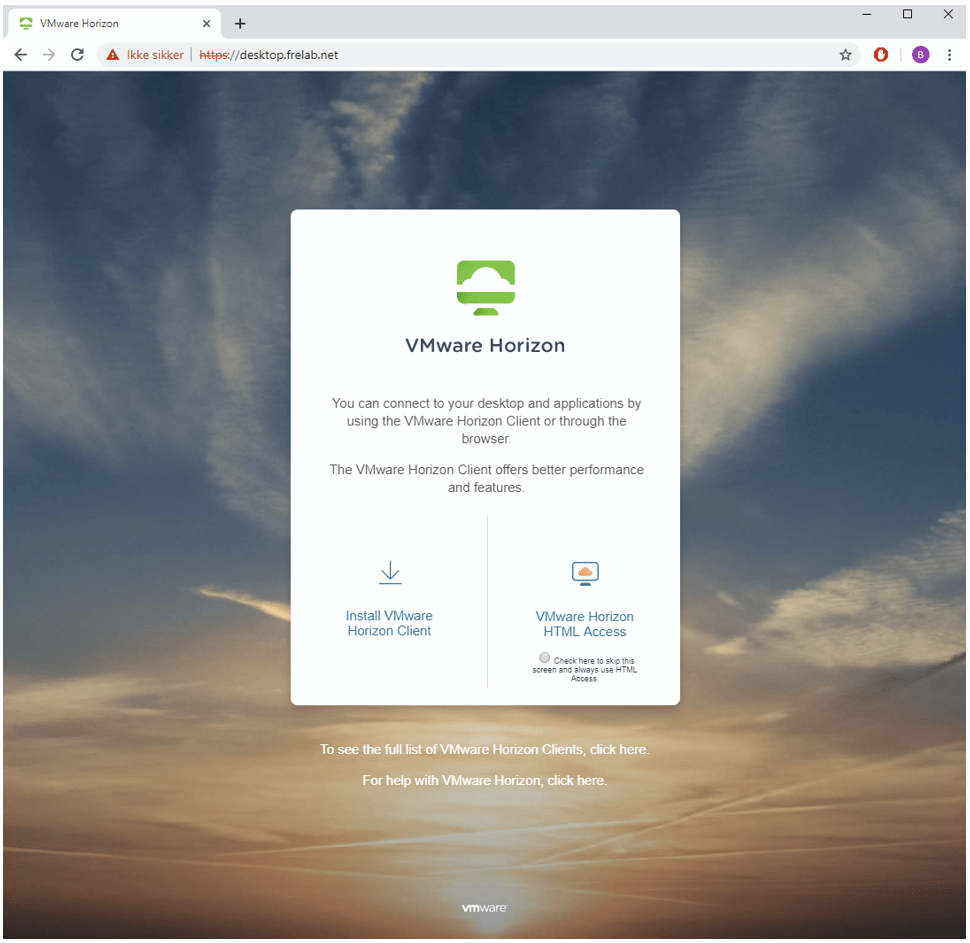Check the box to skip screen and use HTML Access

coord(544,657)
